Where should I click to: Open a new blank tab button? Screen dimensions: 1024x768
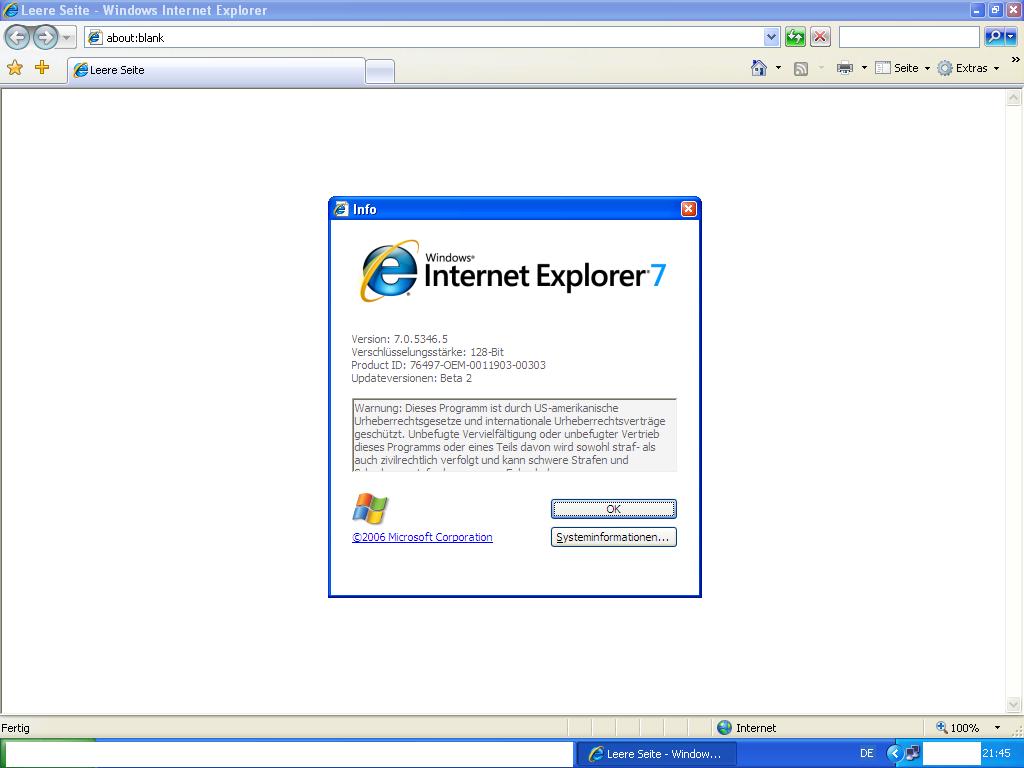(x=379, y=71)
